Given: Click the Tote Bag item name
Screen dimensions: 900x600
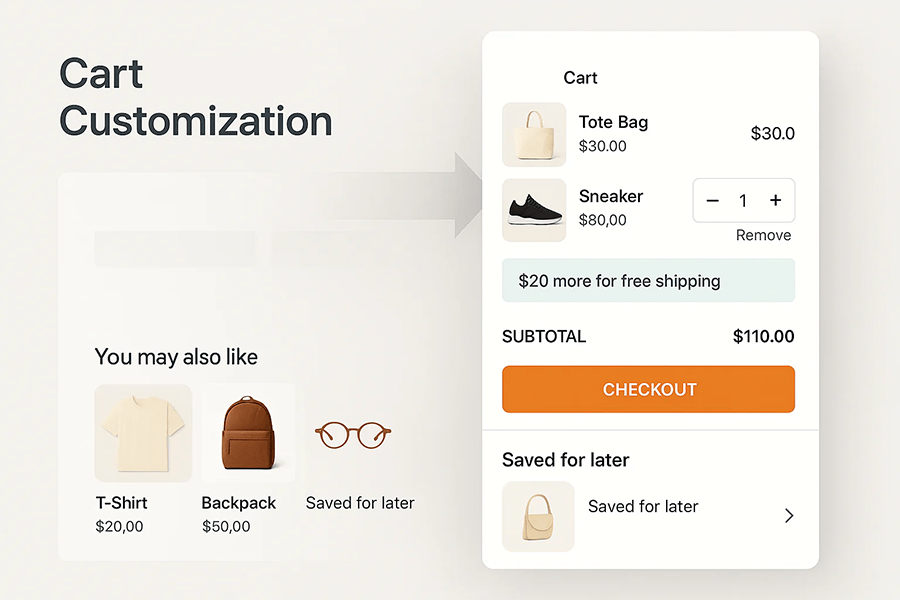Looking at the screenshot, I should coord(612,122).
